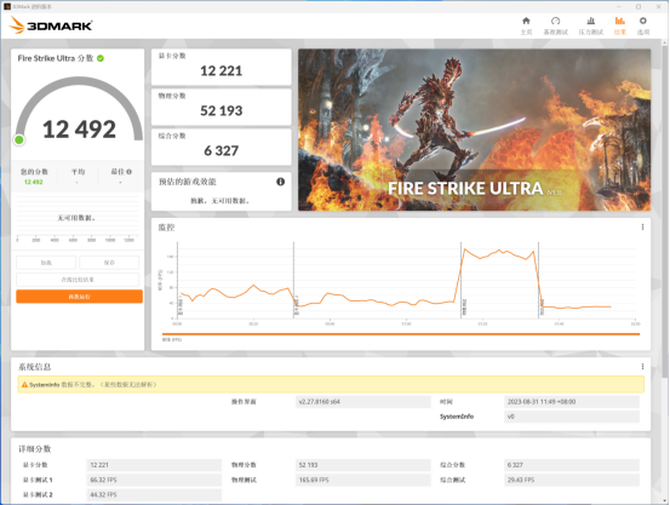
Task: Click the combined score card showing 6 327
Action: pos(221,147)
